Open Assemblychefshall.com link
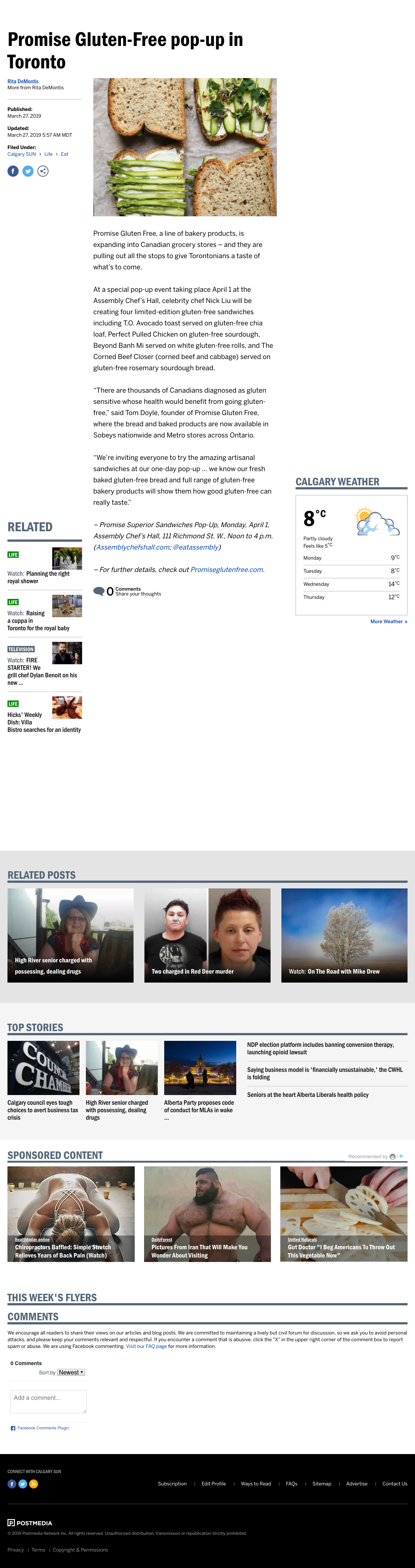 pos(132,547)
